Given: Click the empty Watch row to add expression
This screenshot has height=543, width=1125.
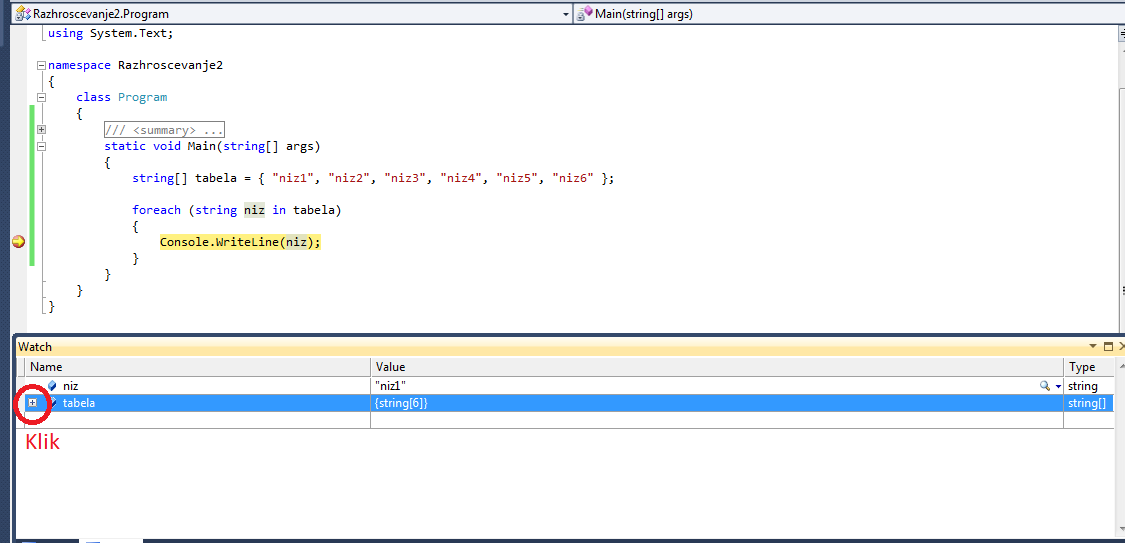Looking at the screenshot, I should [200, 420].
